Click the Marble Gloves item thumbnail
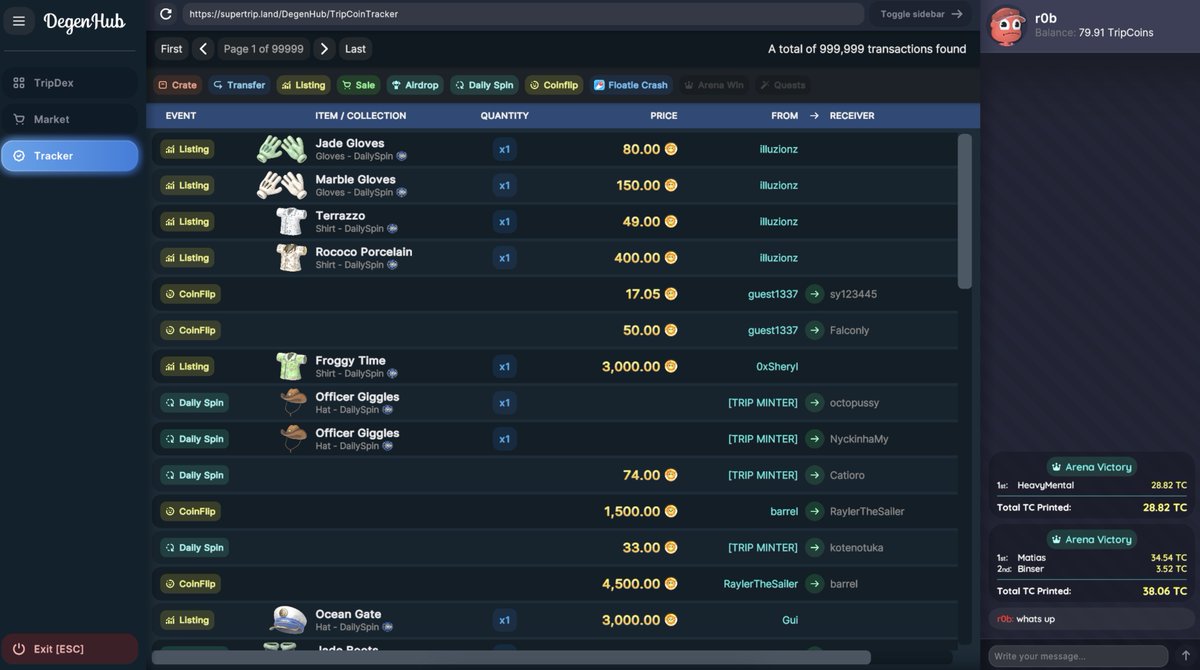The image size is (1200, 670). click(282, 185)
